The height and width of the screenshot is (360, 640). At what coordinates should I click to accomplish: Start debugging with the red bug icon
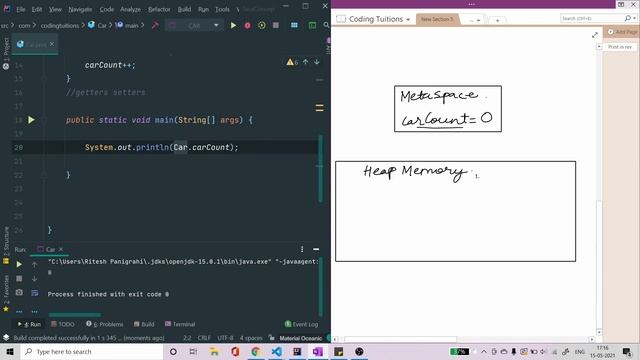coord(247,25)
